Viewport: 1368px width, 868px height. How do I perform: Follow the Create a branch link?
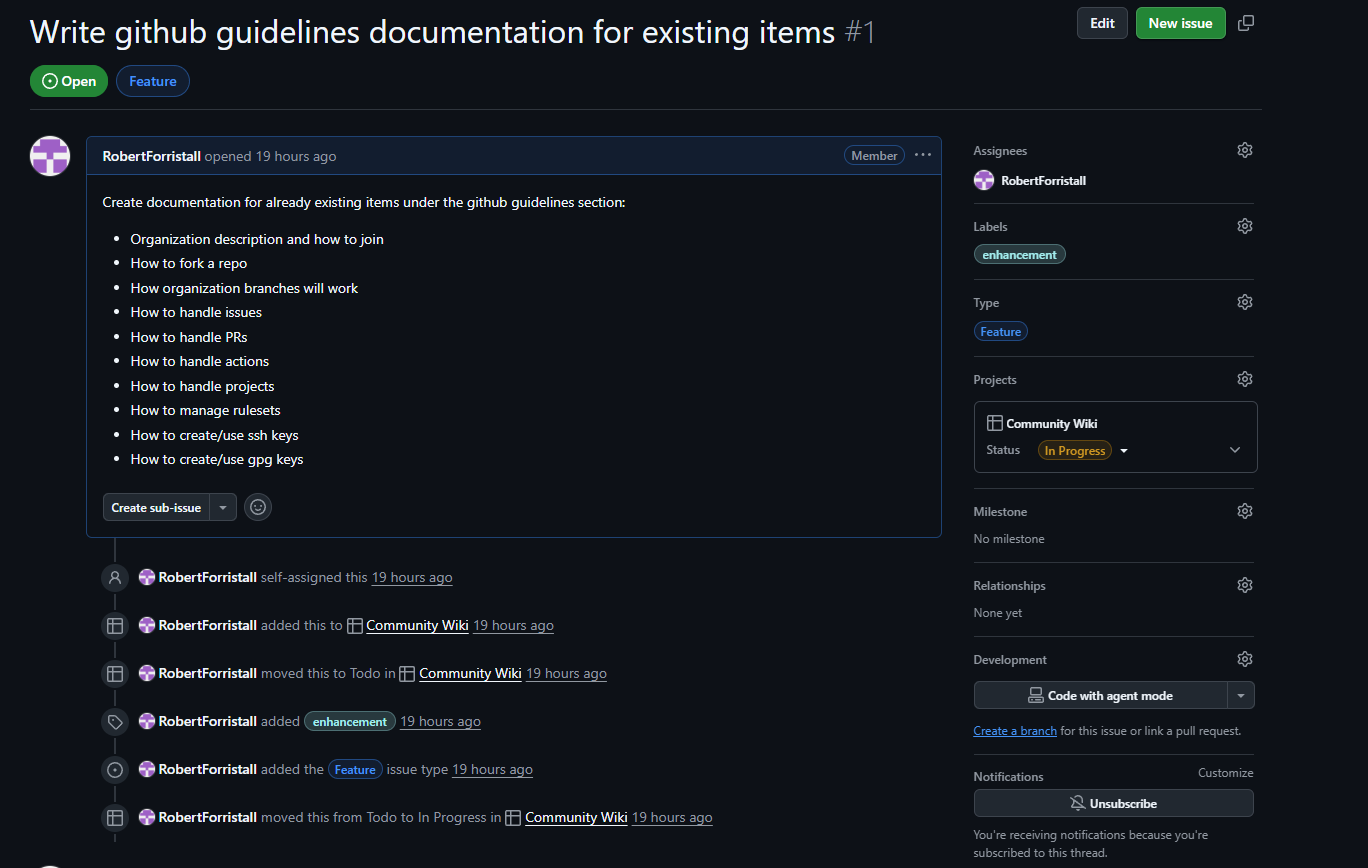[1014, 730]
